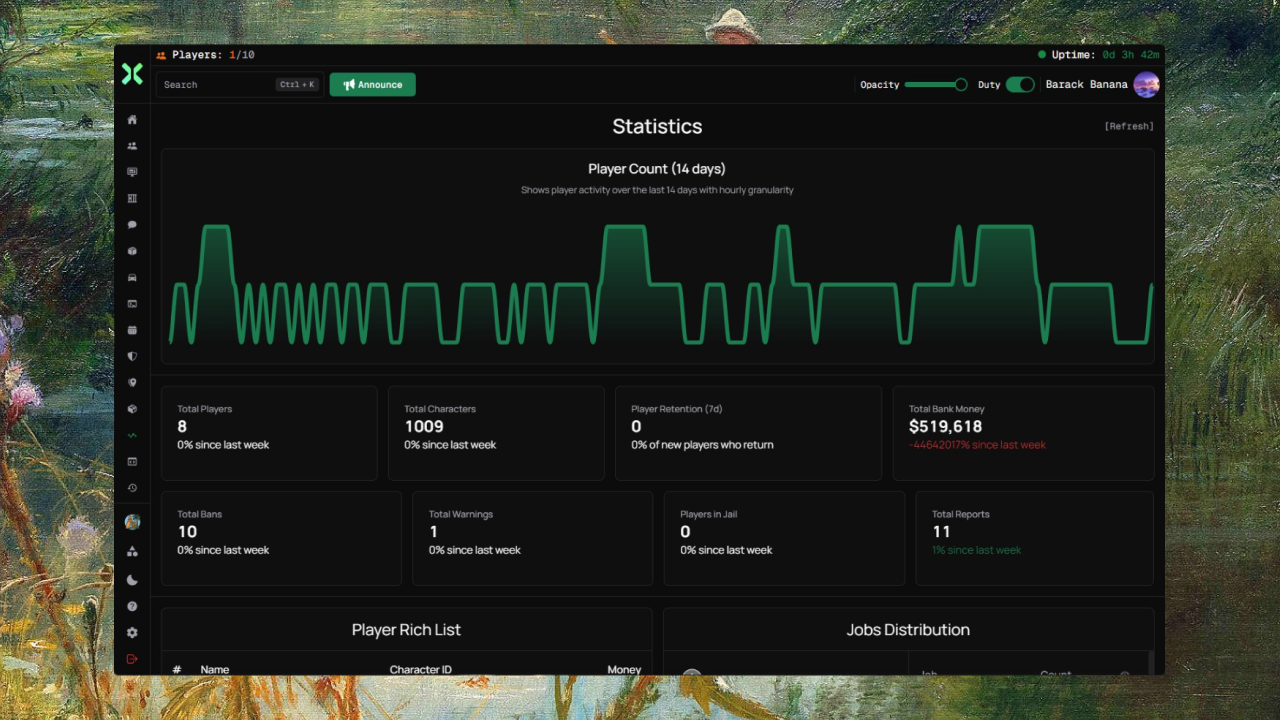Click the monitor screen sidebar icon
Screen dimensions: 1280x720
click(x=132, y=172)
